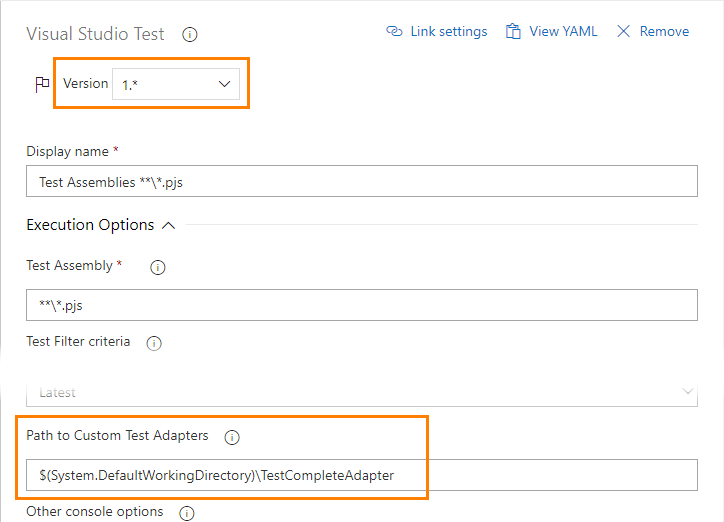This screenshot has height=522, width=724.
Task: Click the info icon beside Visual Studio Test
Action: click(190, 35)
